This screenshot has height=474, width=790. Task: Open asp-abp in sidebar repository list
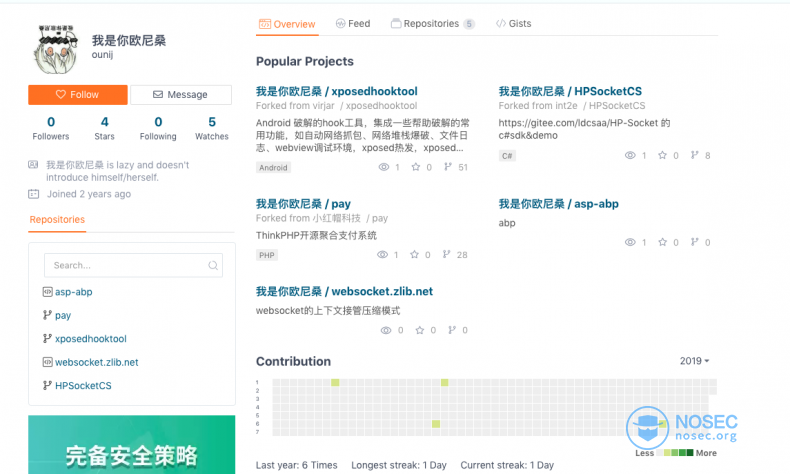point(74,292)
